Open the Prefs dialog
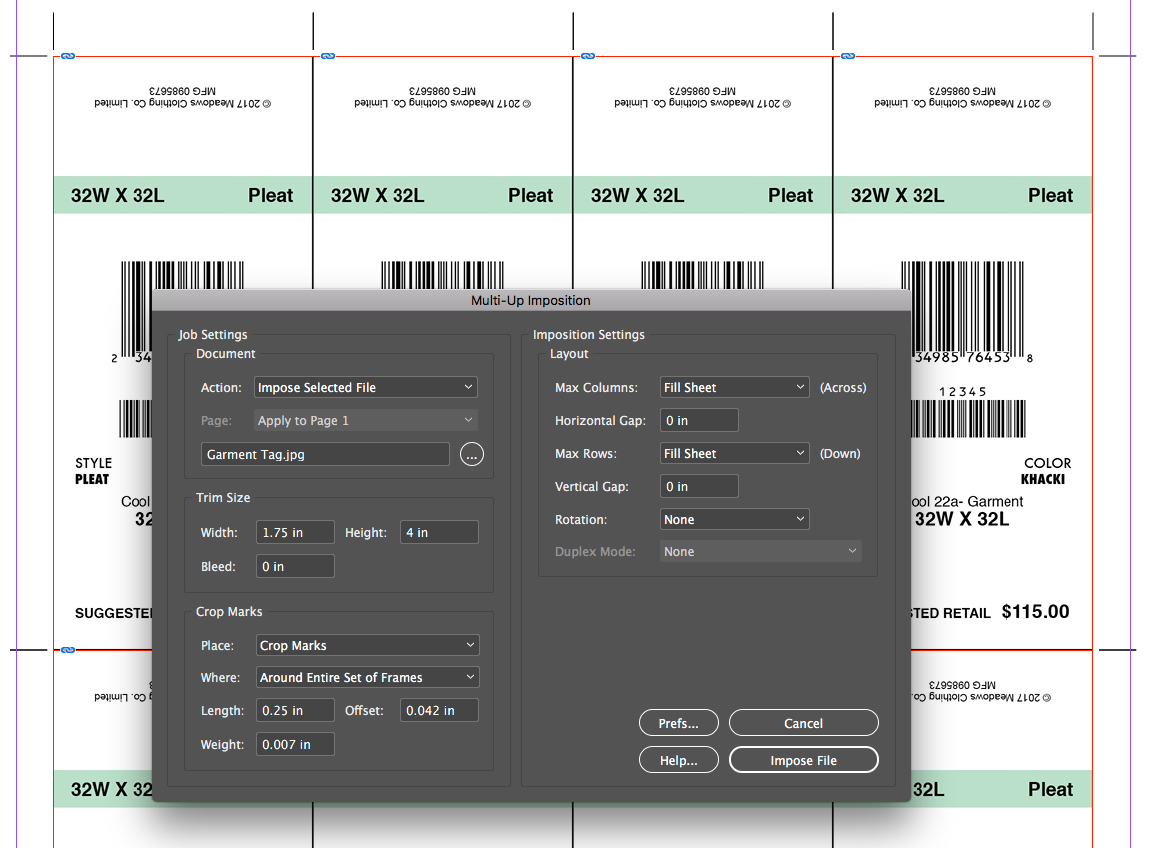1149x848 pixels. [x=678, y=723]
